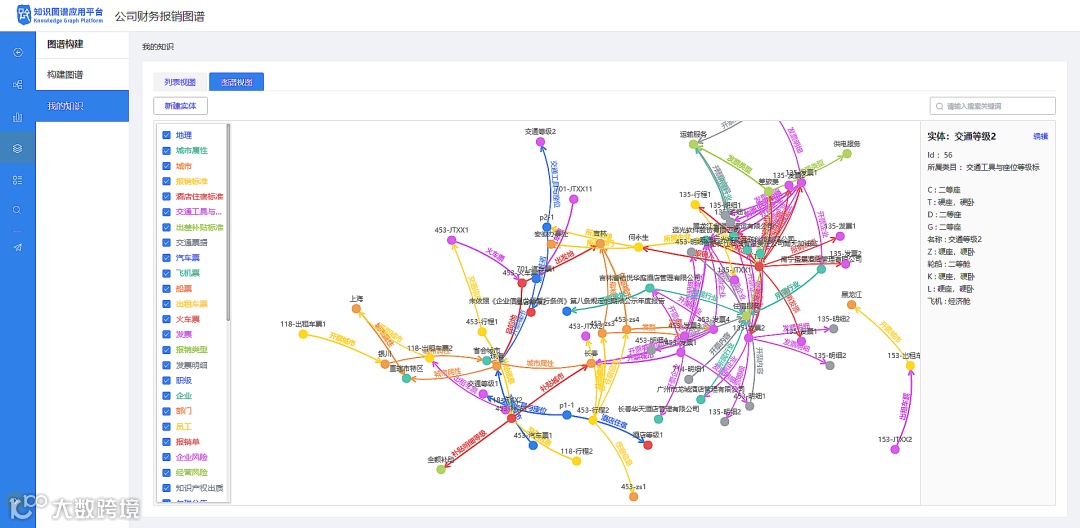
Task: Open the bar chart statistics sidebar icon
Action: pyautogui.click(x=18, y=116)
